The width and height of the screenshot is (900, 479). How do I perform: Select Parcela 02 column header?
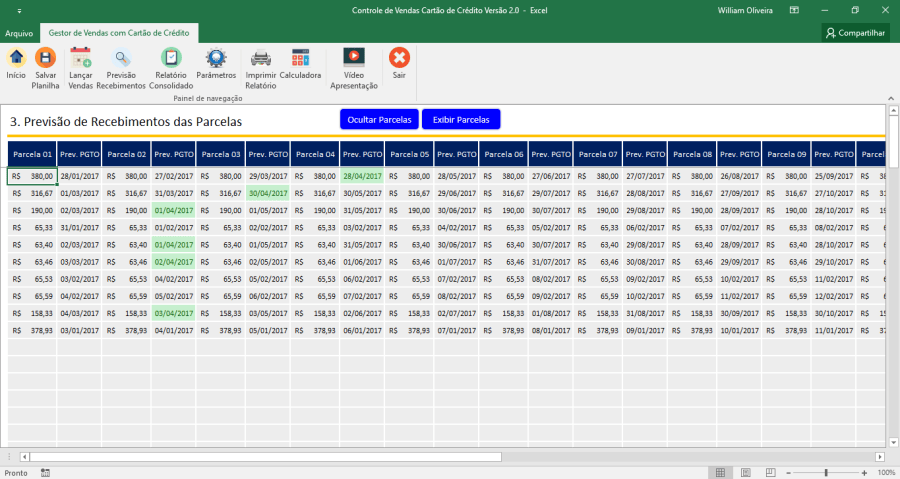[x=126, y=154]
